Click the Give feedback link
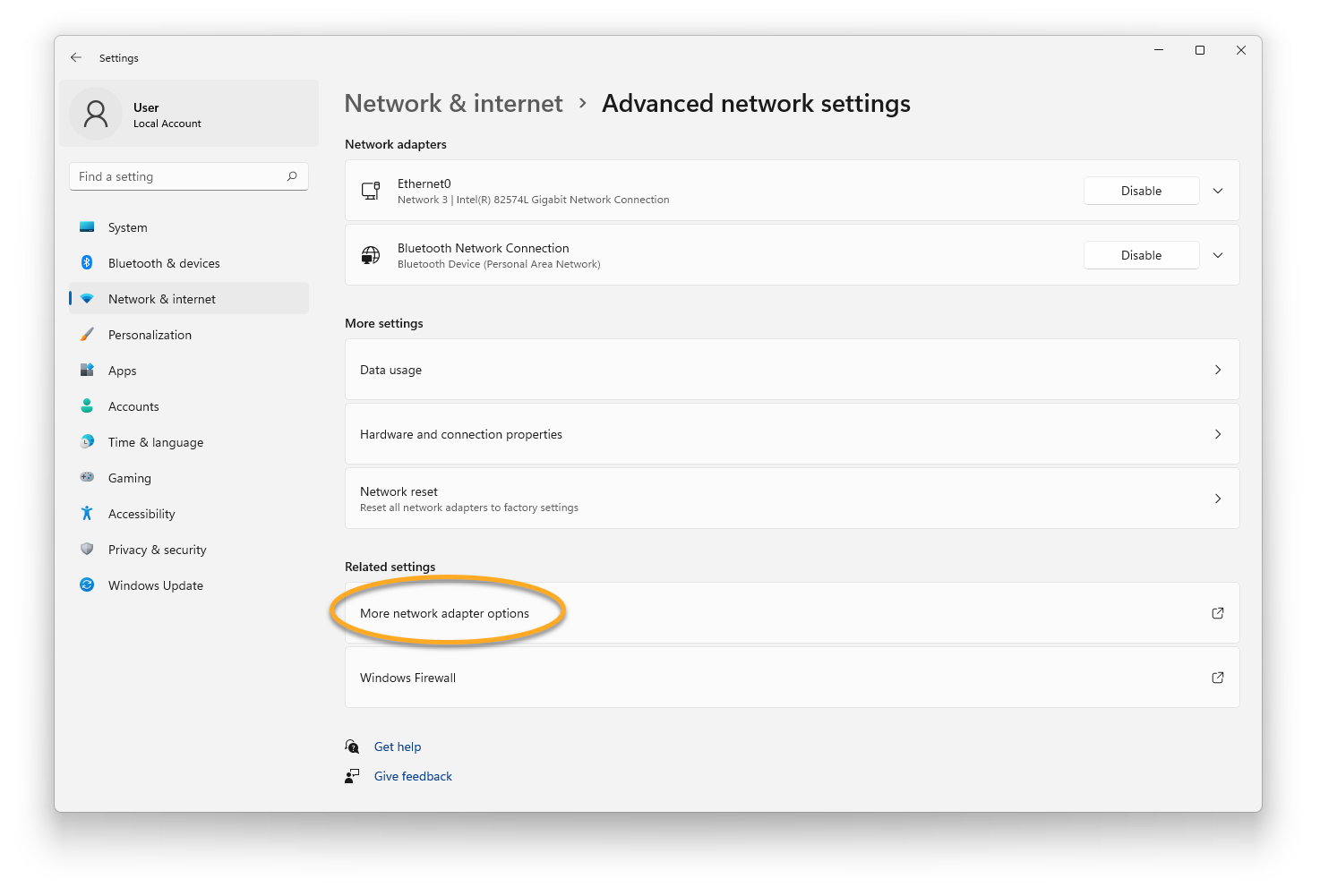This screenshot has height=896, width=1320. [413, 776]
